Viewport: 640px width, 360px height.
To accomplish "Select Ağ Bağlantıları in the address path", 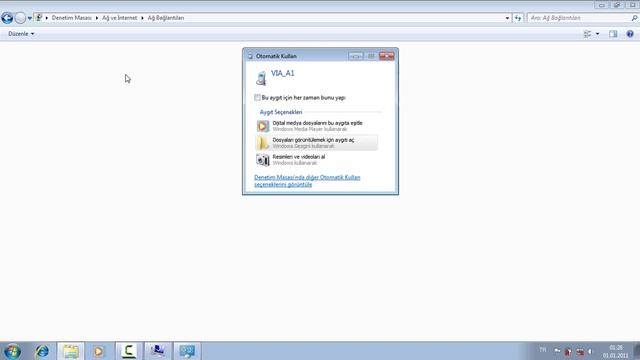I will [166, 18].
